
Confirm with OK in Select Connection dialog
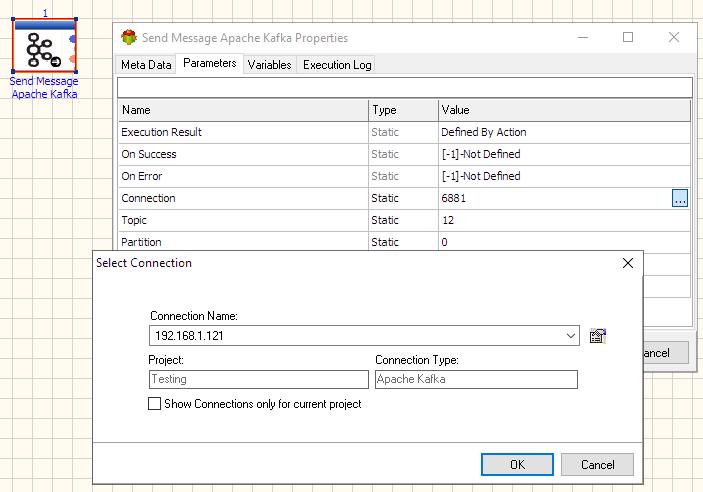tap(517, 464)
